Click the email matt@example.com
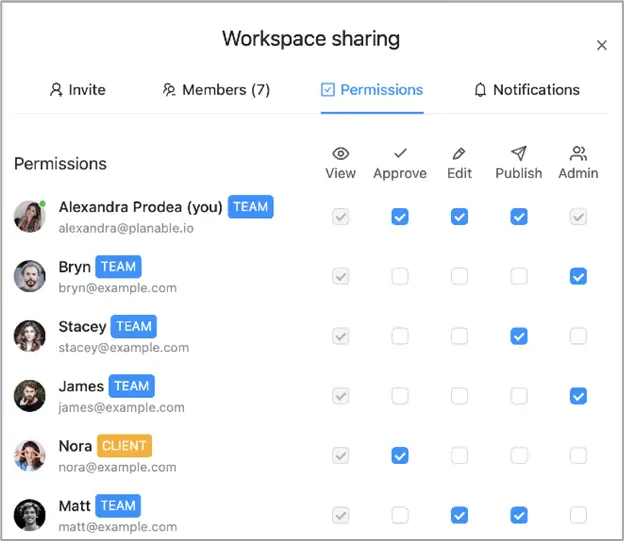Screen dimensions: 624x541 click(x=118, y=527)
